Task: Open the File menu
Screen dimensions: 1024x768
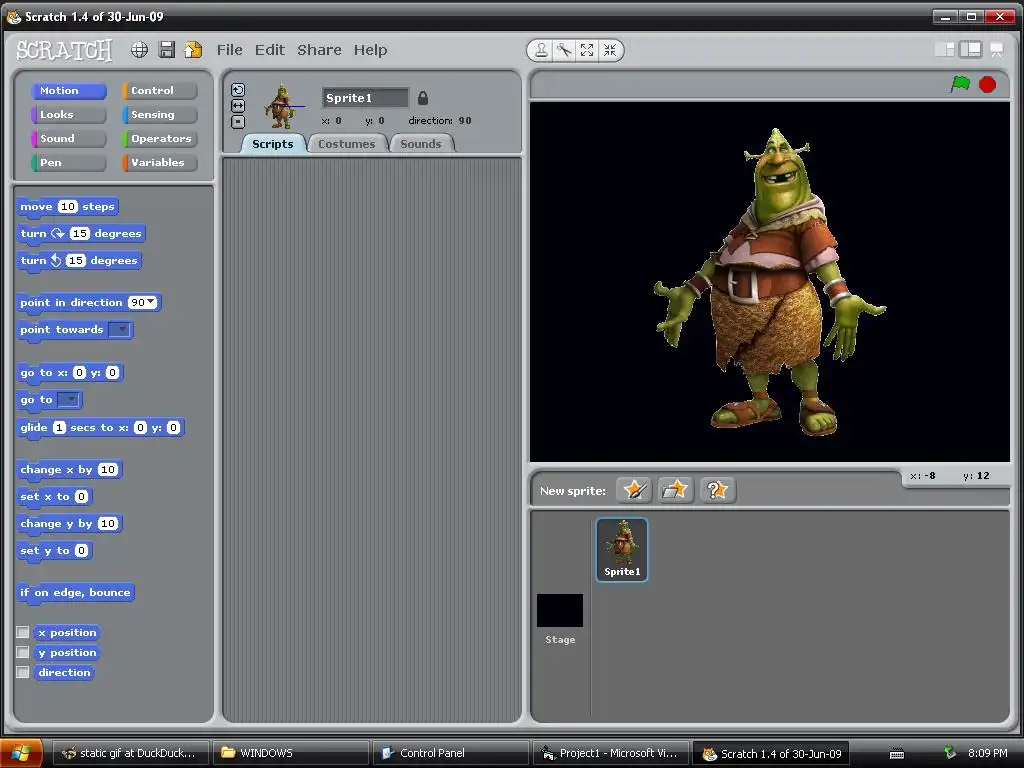Action: (x=229, y=50)
